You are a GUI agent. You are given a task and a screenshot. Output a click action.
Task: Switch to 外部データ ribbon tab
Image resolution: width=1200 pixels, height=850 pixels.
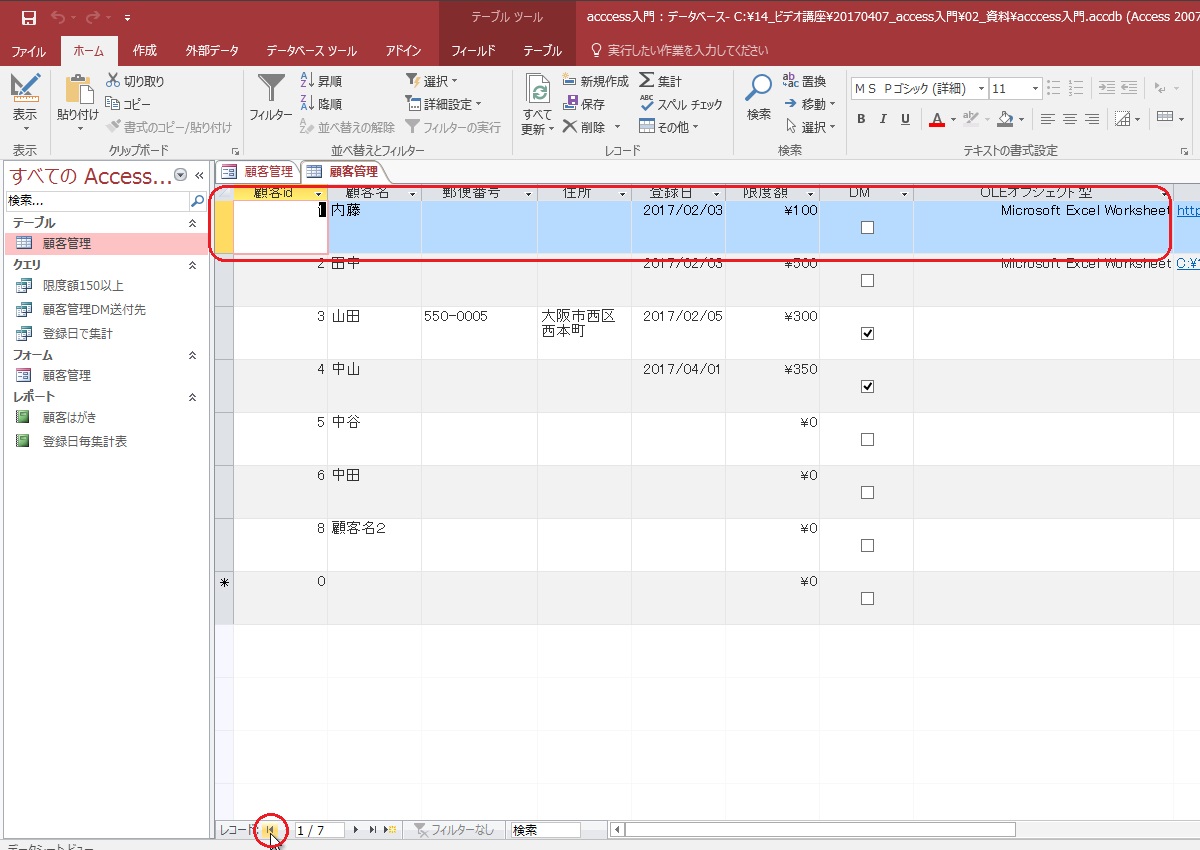(211, 51)
